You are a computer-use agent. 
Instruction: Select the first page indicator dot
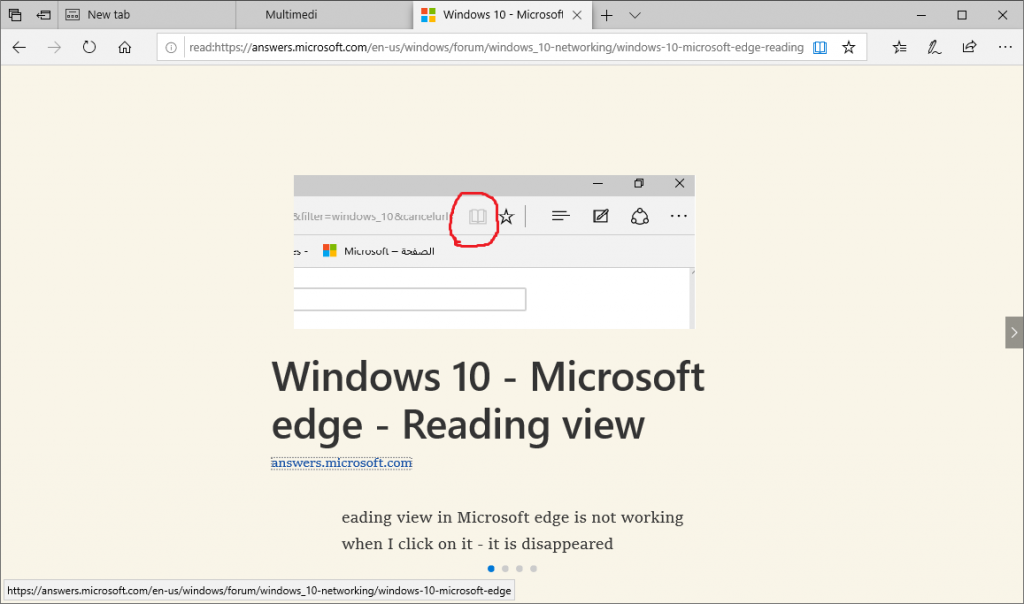tap(491, 569)
